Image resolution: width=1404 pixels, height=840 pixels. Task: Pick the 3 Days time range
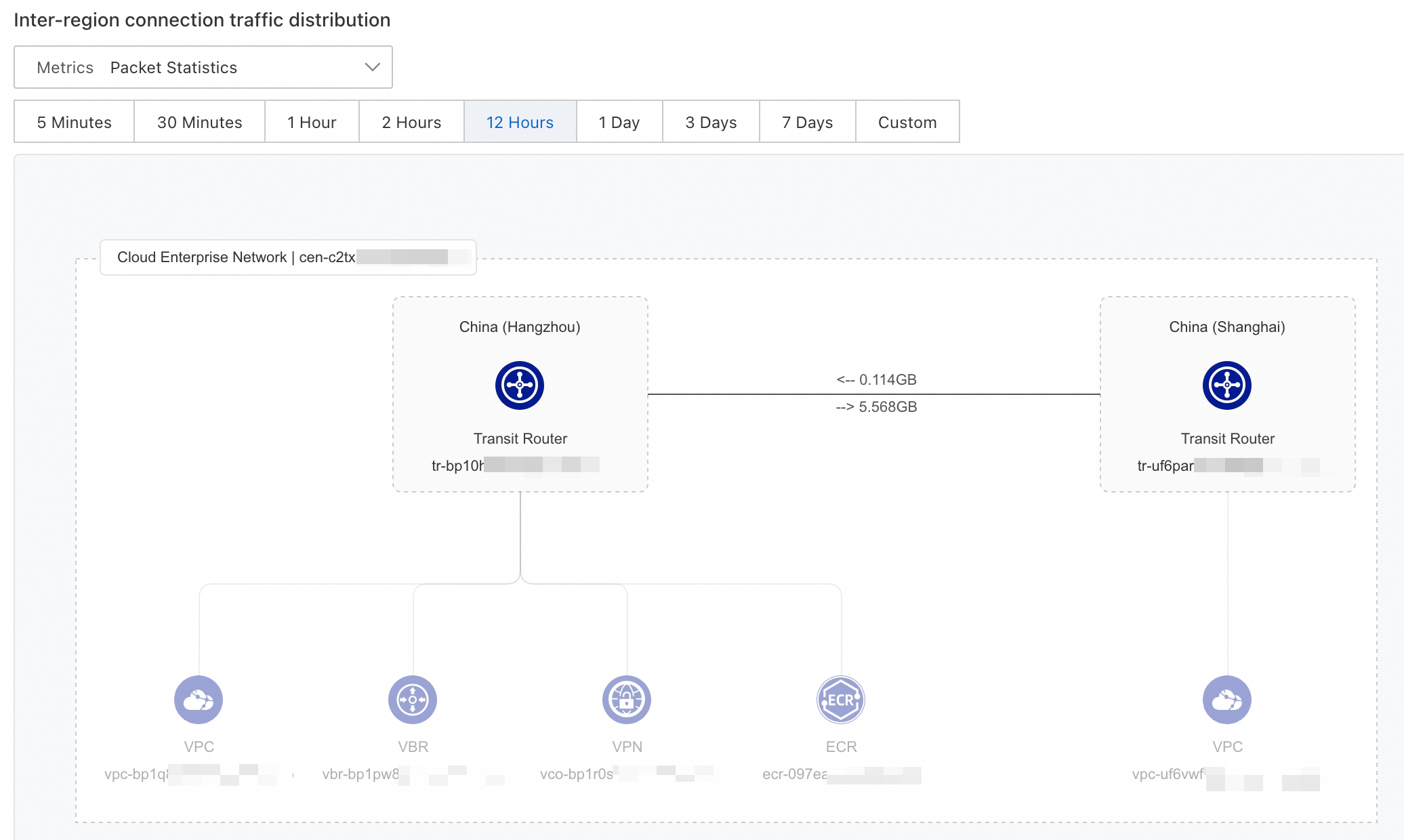[x=711, y=122]
